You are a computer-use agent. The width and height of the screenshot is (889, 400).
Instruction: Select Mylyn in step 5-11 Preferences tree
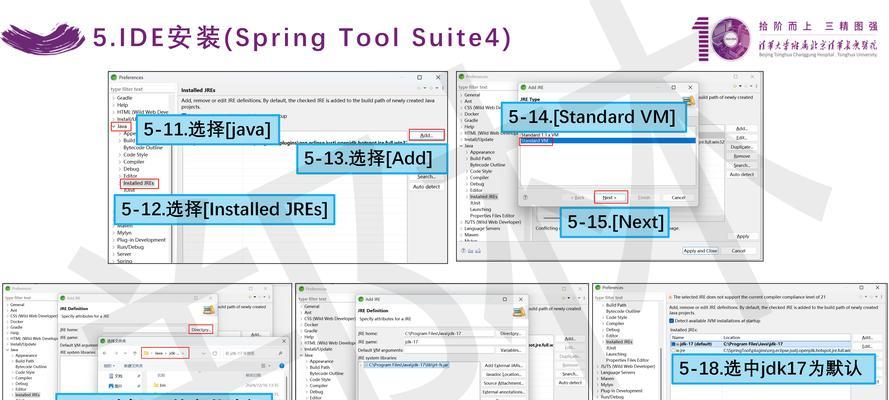click(124, 233)
